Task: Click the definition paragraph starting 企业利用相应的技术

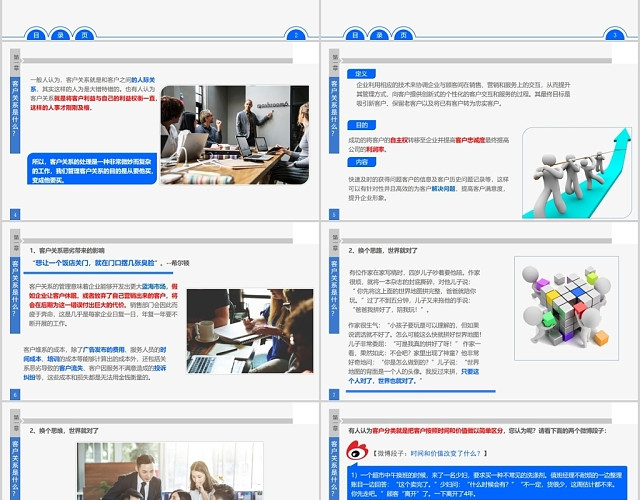Action: point(463,94)
